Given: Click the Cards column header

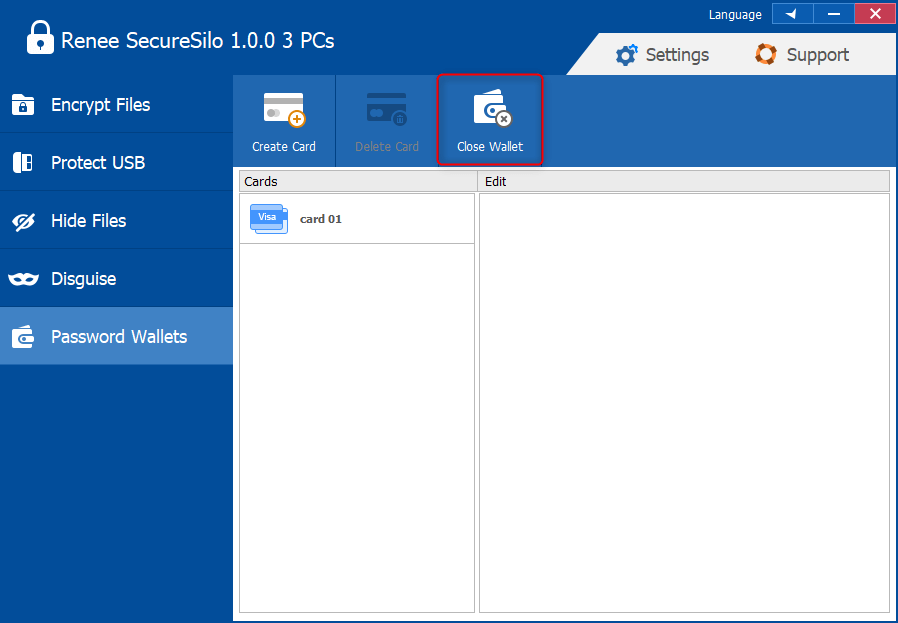Looking at the screenshot, I should point(357,181).
